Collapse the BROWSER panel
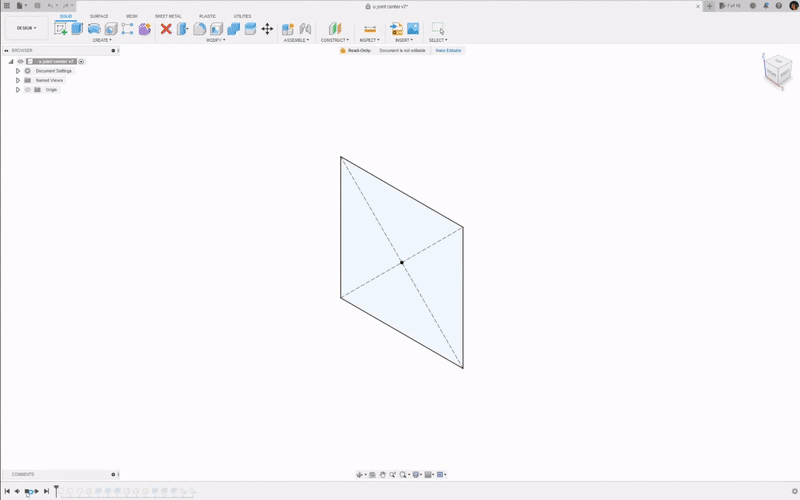800x500 pixels. click(6, 51)
